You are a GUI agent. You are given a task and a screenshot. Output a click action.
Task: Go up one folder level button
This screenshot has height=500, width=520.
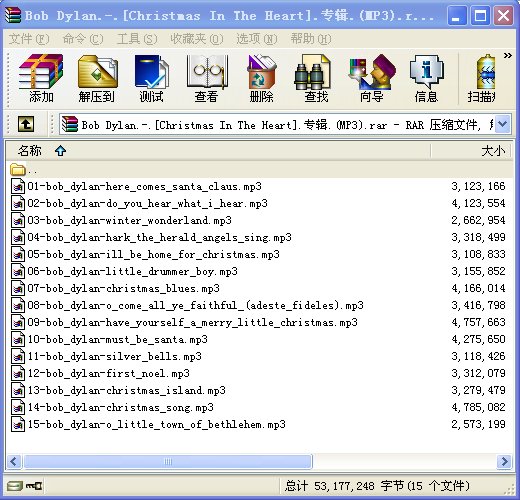26,124
